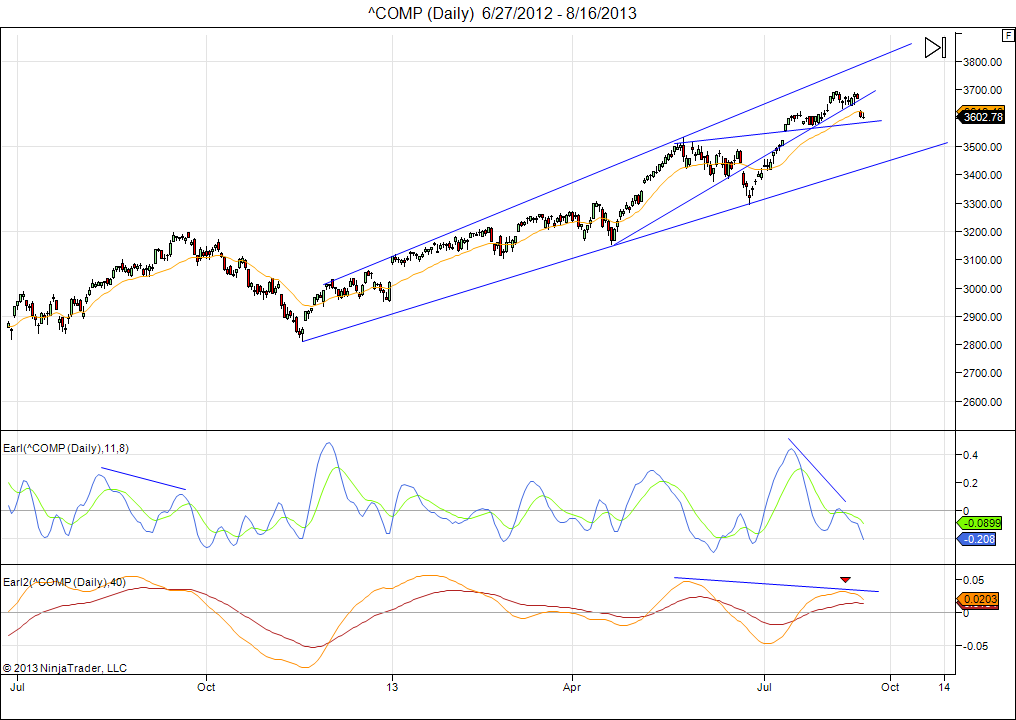Click the orange 0.0203 value marker

coord(981,599)
